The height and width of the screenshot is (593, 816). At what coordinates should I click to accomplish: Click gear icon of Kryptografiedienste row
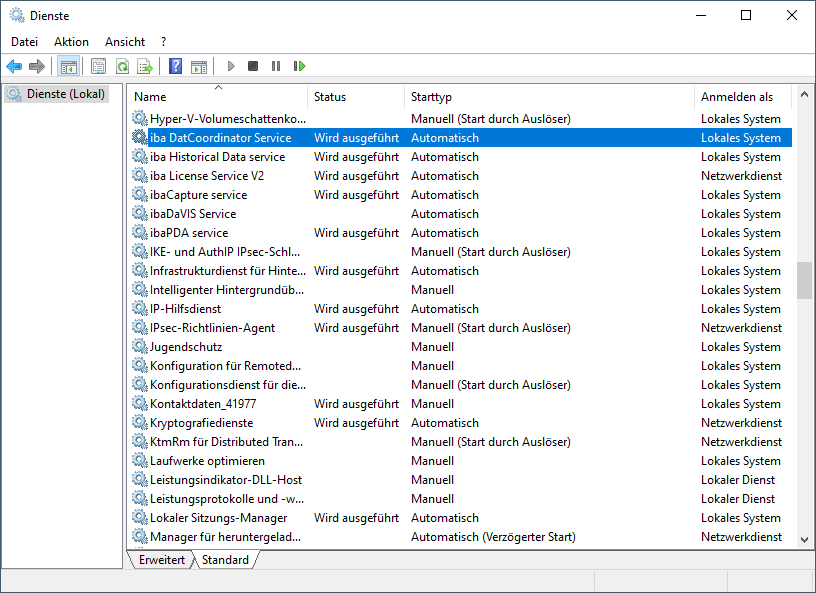[x=139, y=422]
